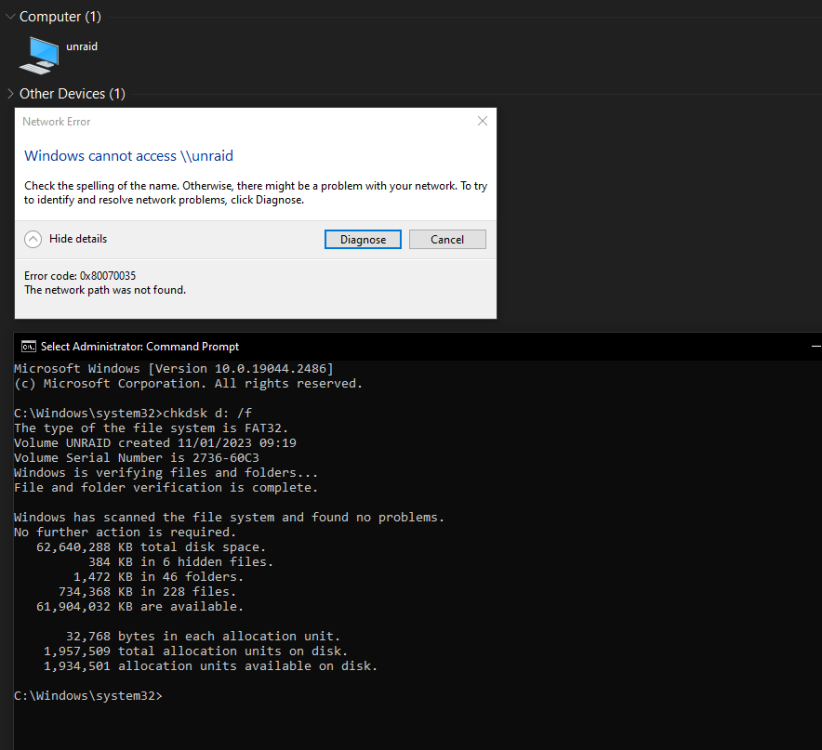
Task: Close the Network Error dialog
Action: pos(482,121)
